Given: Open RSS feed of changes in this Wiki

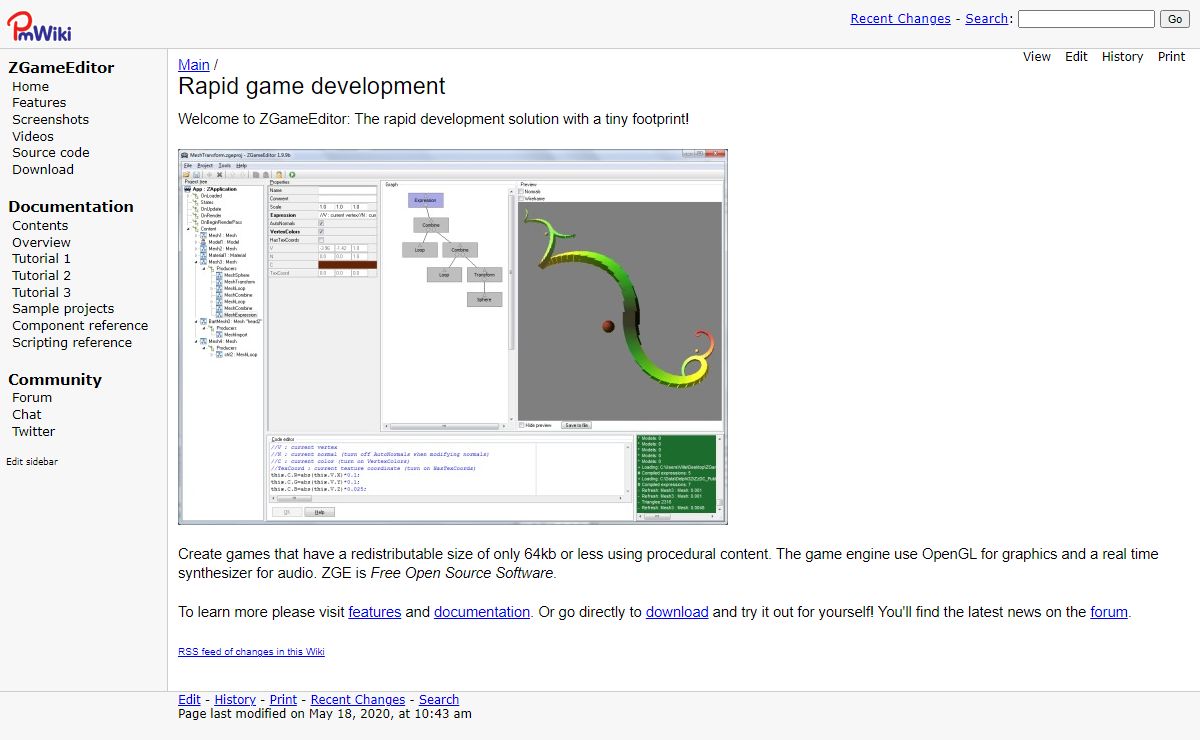Looking at the screenshot, I should pyautogui.click(x=251, y=652).
